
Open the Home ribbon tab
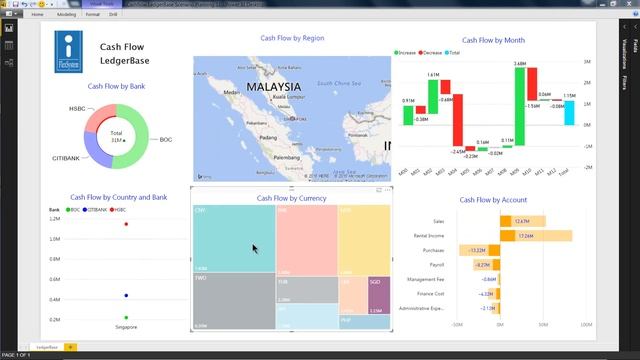coord(37,14)
